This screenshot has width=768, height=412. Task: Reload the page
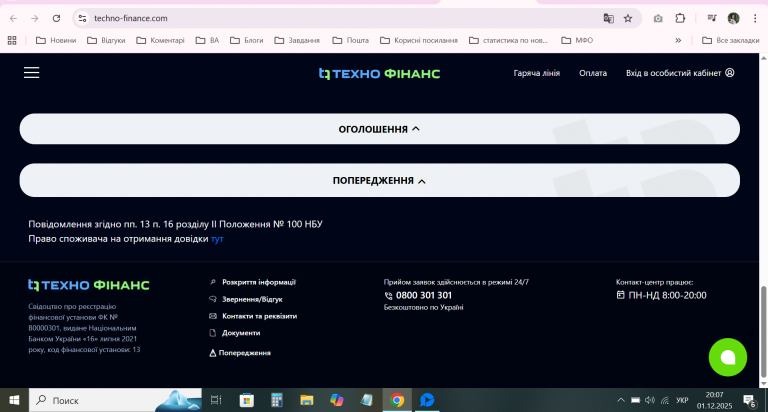point(56,18)
